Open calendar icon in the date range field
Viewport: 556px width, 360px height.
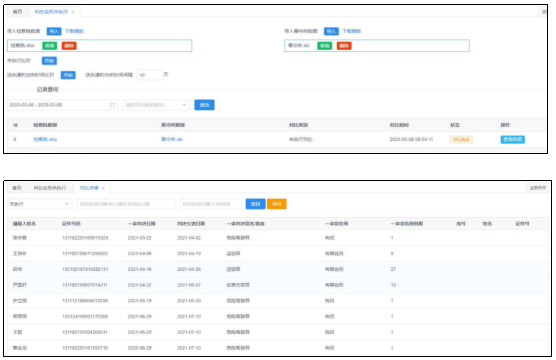(x=112, y=105)
